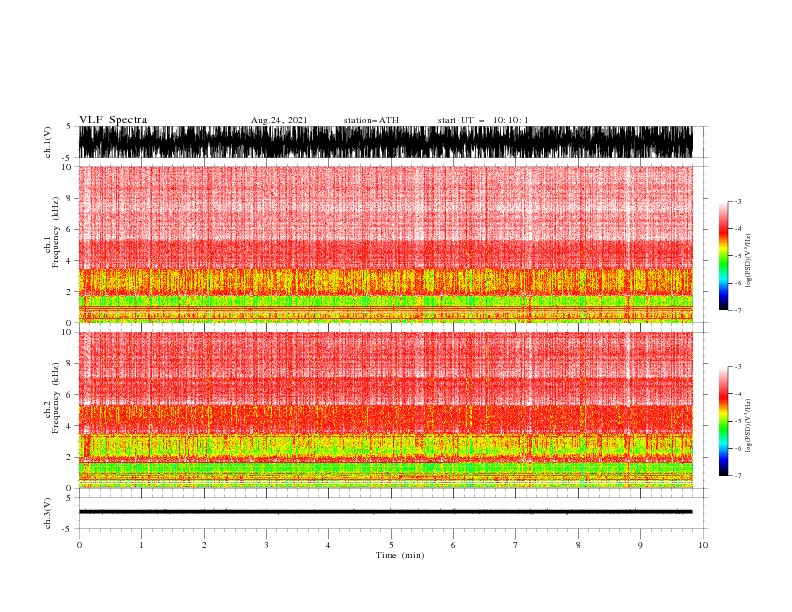This screenshot has height=612, width=792.
Task: Click the 'start UT = 10:10:1' text
Action: pos(483,120)
